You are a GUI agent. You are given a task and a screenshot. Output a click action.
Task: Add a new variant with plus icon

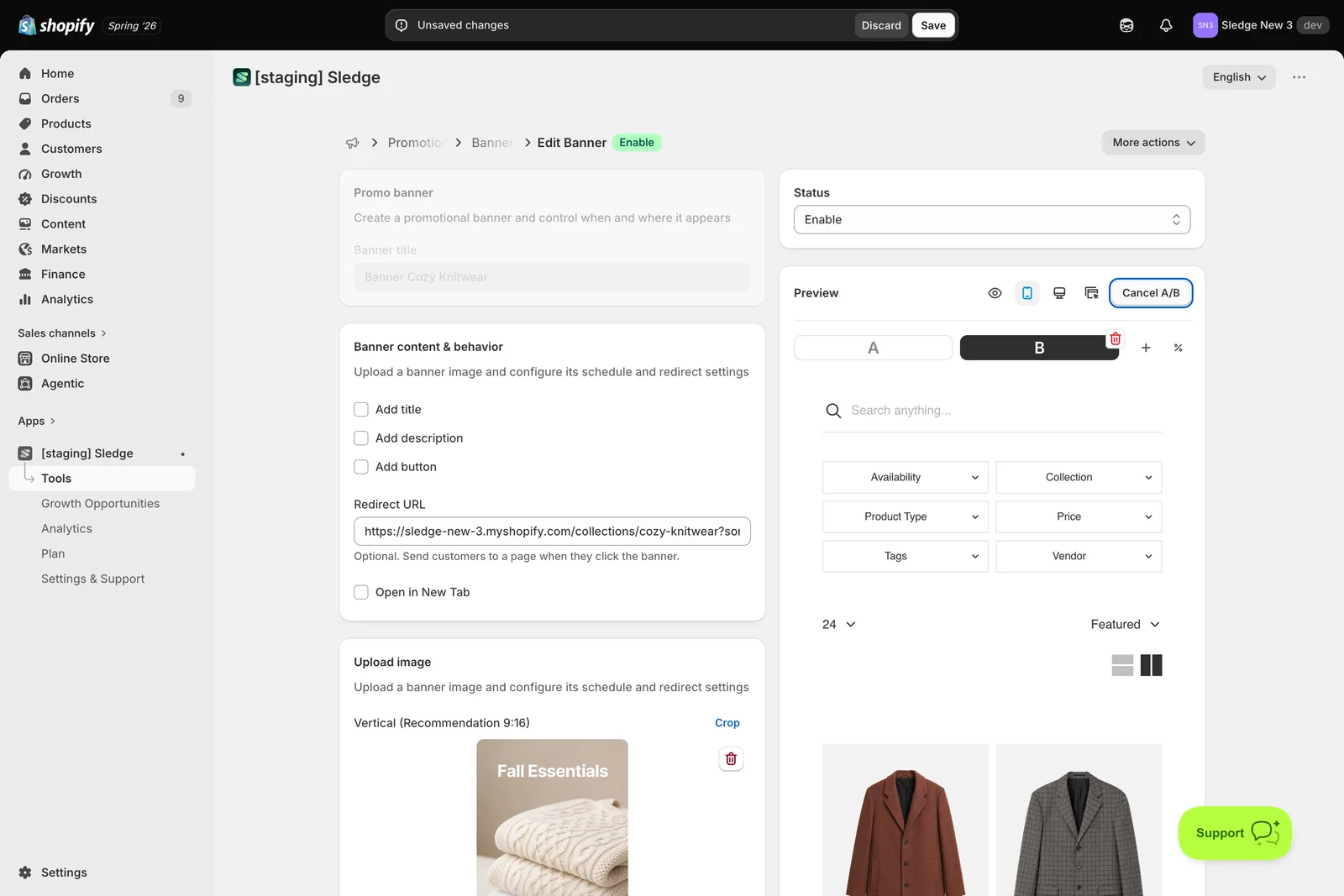click(1146, 348)
